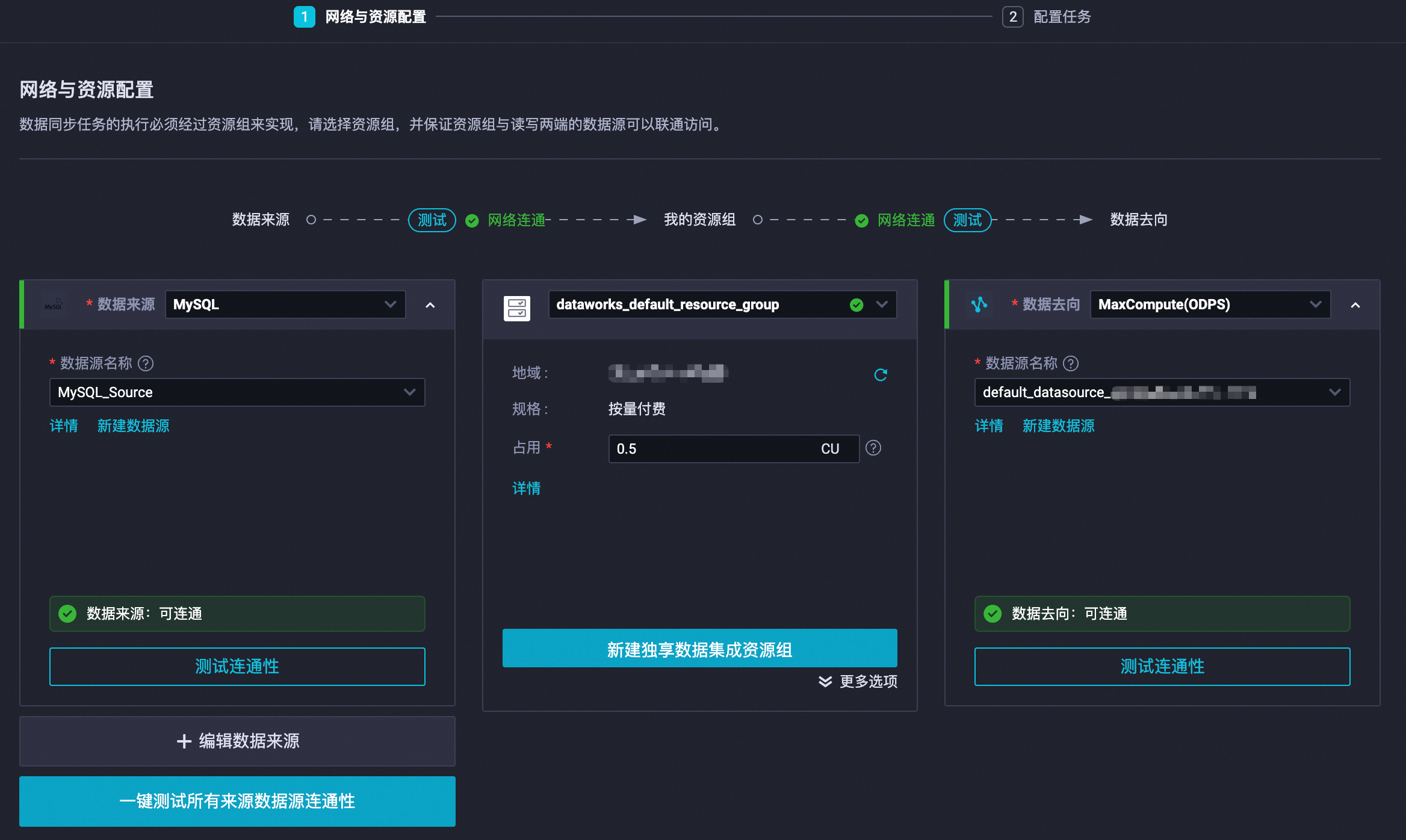Click 一键测试所有来源数据源连通性 button
Screen dimensions: 1406x840
[237, 801]
